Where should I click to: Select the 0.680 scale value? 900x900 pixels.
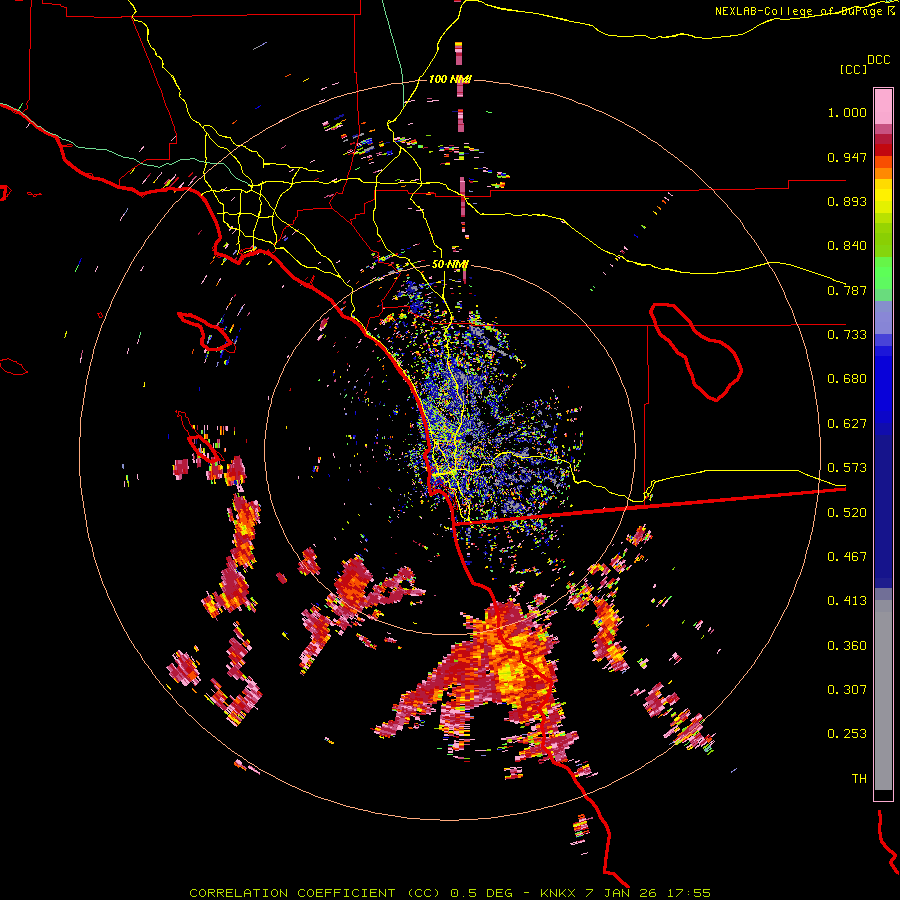[847, 379]
